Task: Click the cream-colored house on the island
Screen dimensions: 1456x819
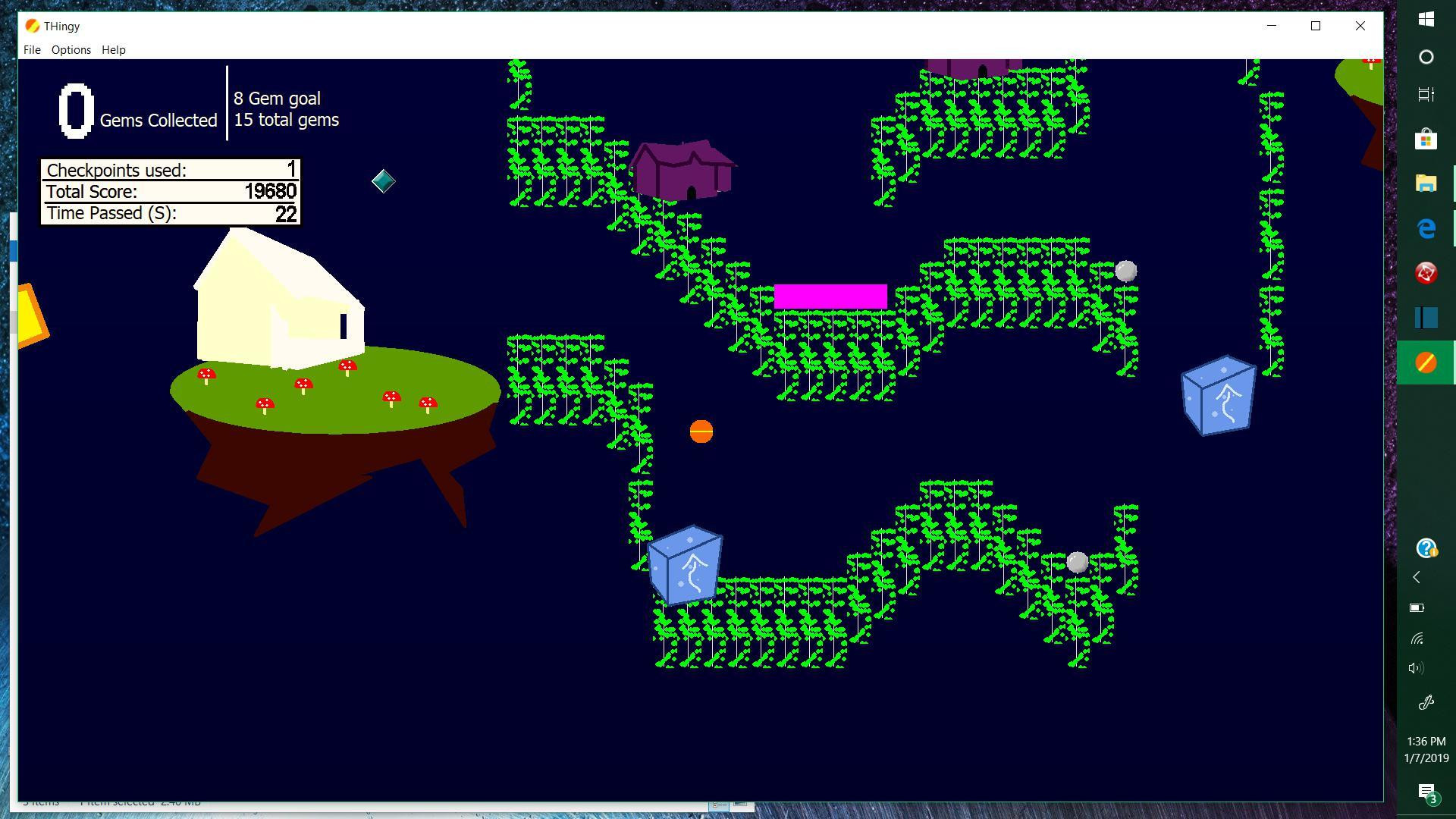Action: coord(279,300)
